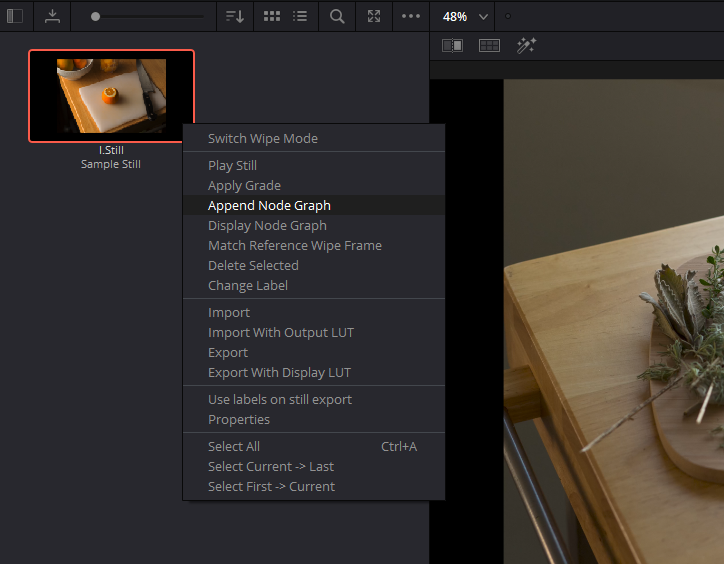Open the three-dot options menu
This screenshot has height=564, width=724.
(x=411, y=16)
